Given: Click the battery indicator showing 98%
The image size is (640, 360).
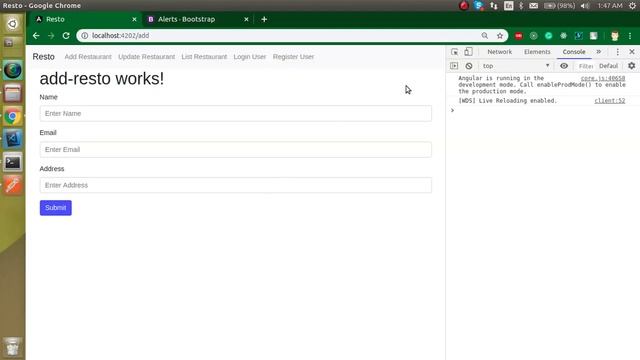Looking at the screenshot, I should (x=560, y=6).
